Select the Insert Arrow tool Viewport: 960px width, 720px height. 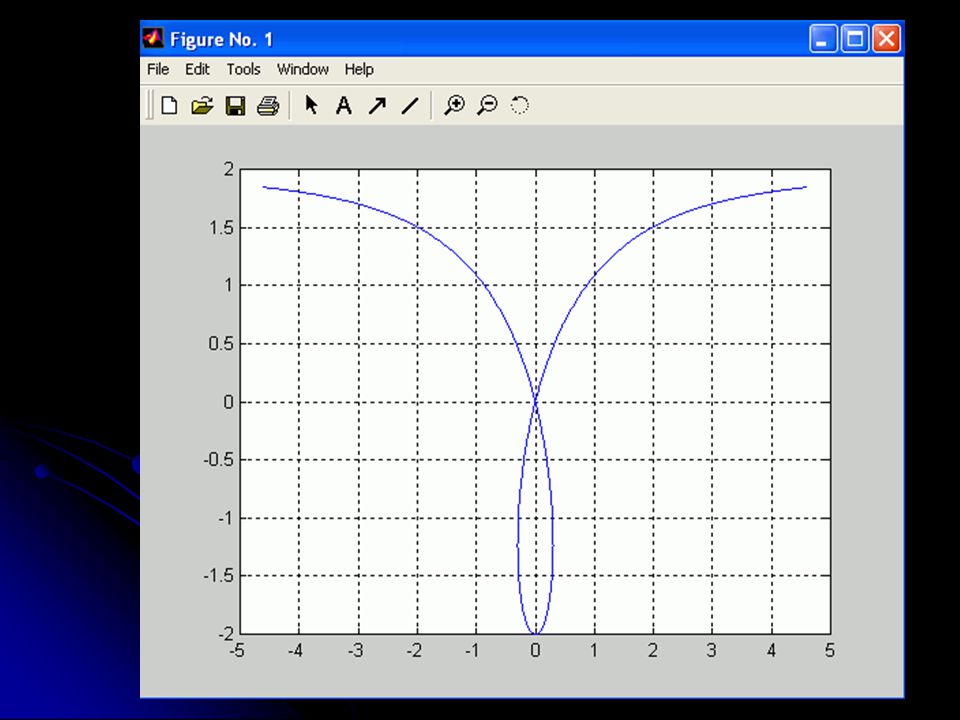pos(377,105)
